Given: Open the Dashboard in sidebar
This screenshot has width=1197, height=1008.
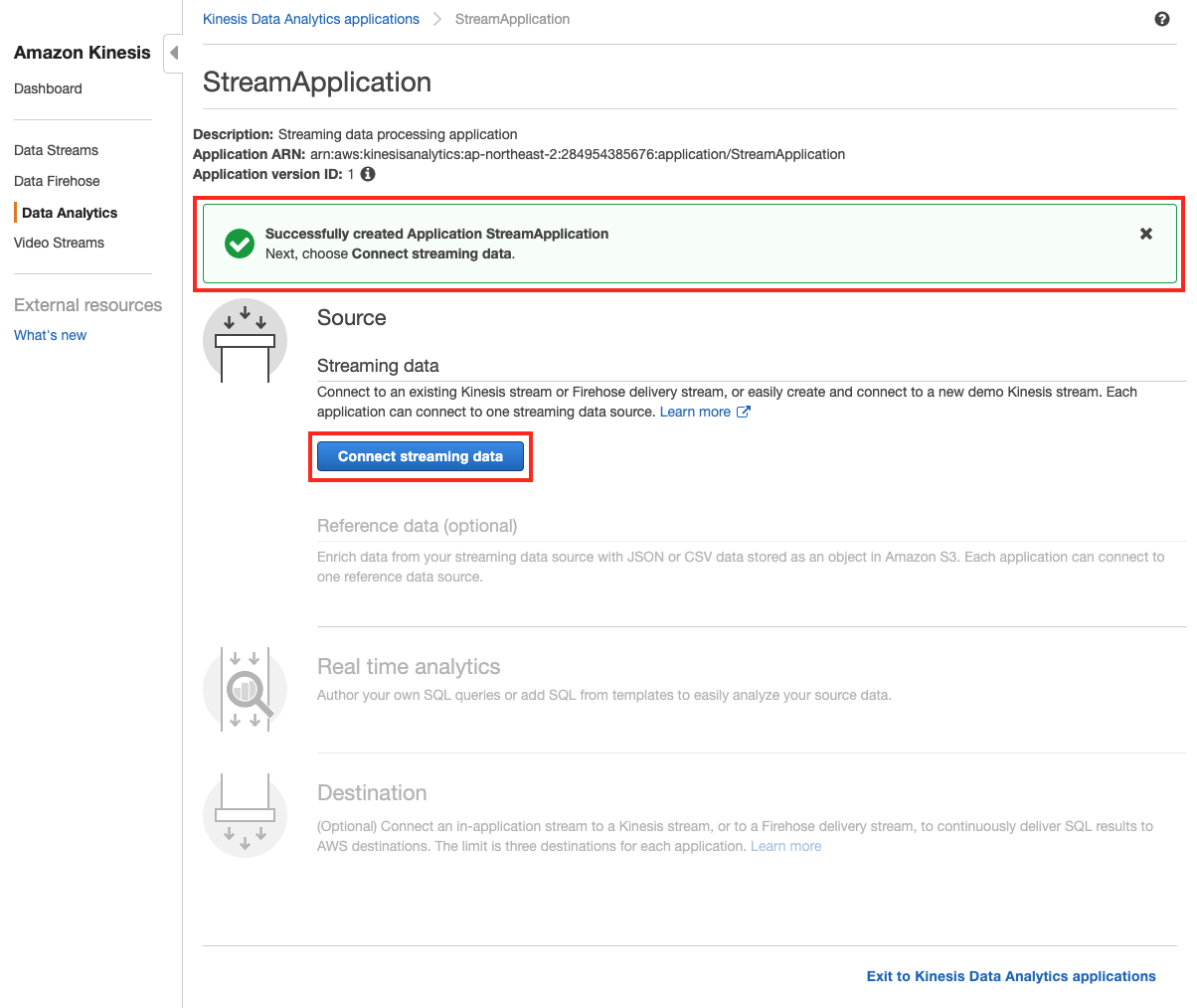Looking at the screenshot, I should [48, 88].
